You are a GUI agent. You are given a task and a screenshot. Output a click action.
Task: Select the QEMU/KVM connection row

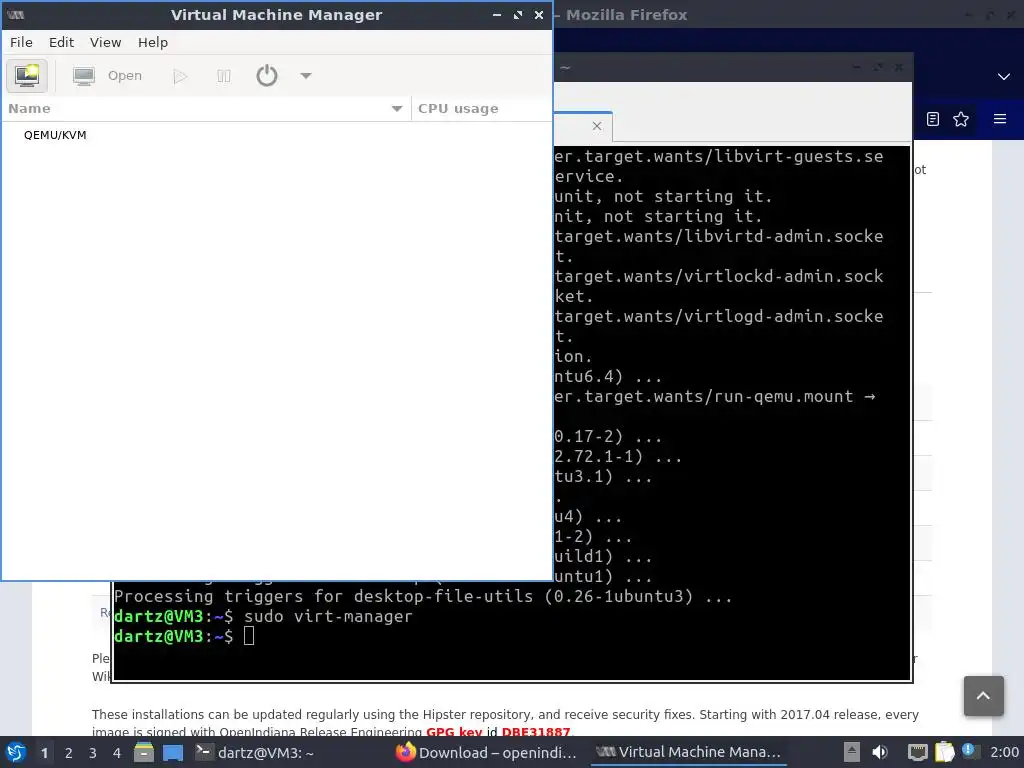pos(277,135)
